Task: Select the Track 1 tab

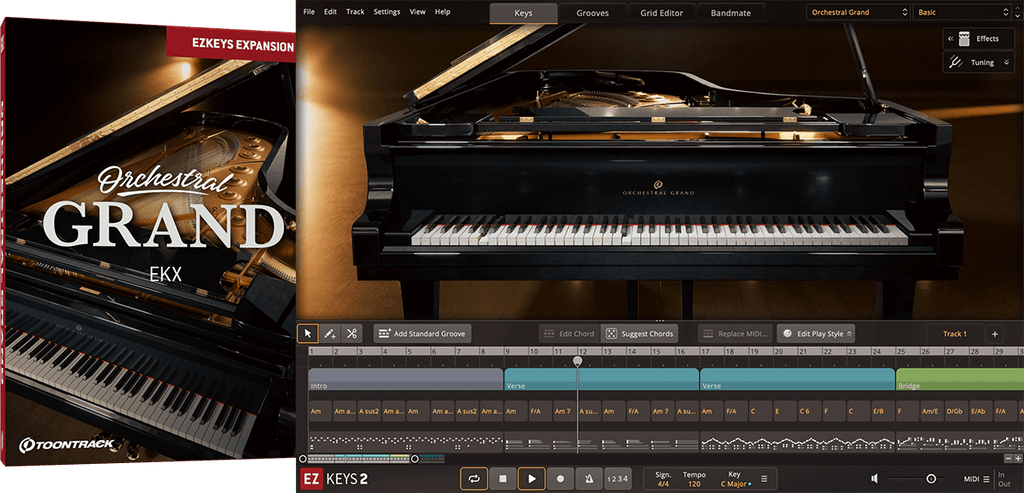Action: click(x=955, y=334)
